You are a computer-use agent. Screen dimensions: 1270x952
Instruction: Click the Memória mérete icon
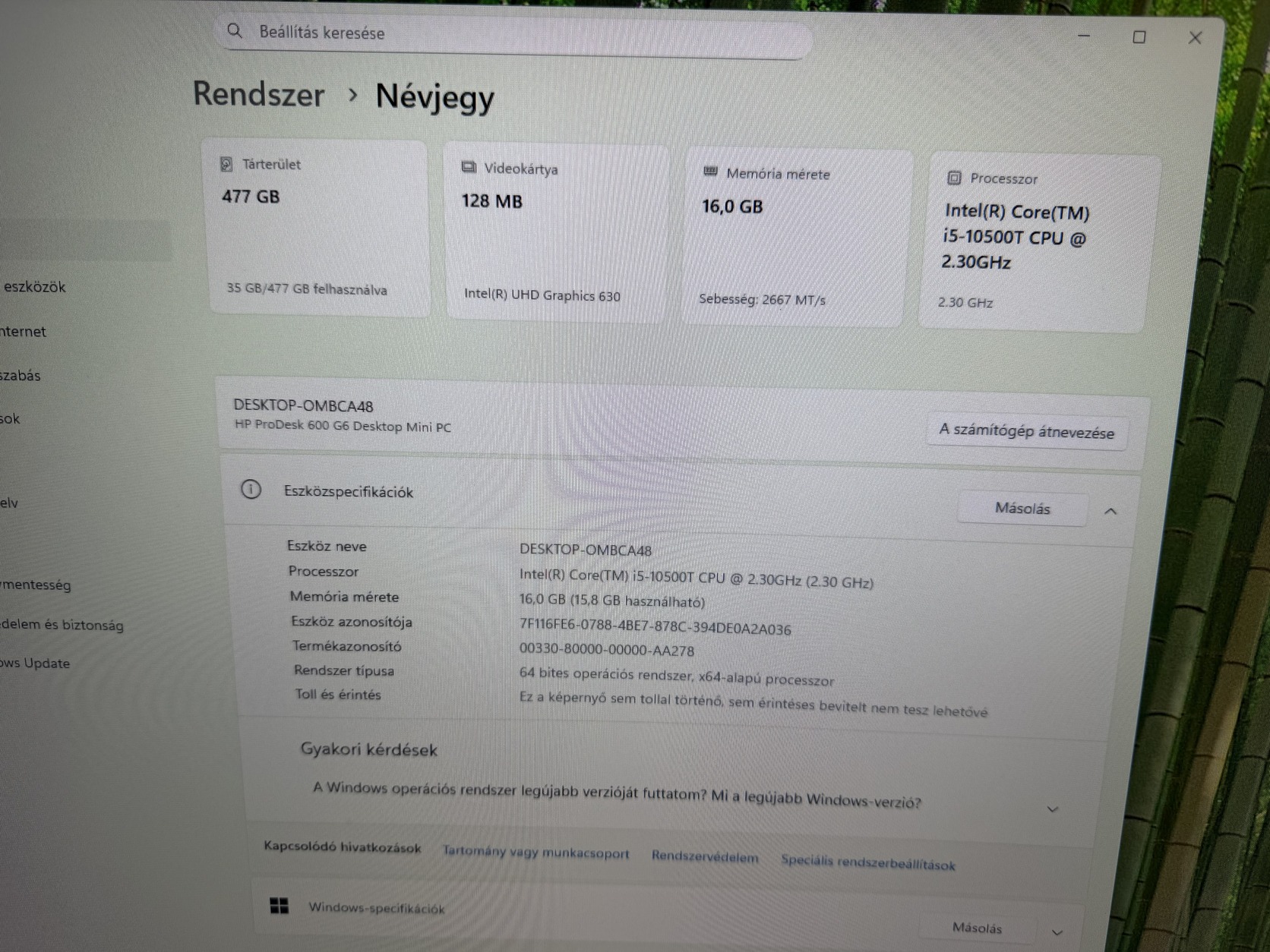coord(710,172)
